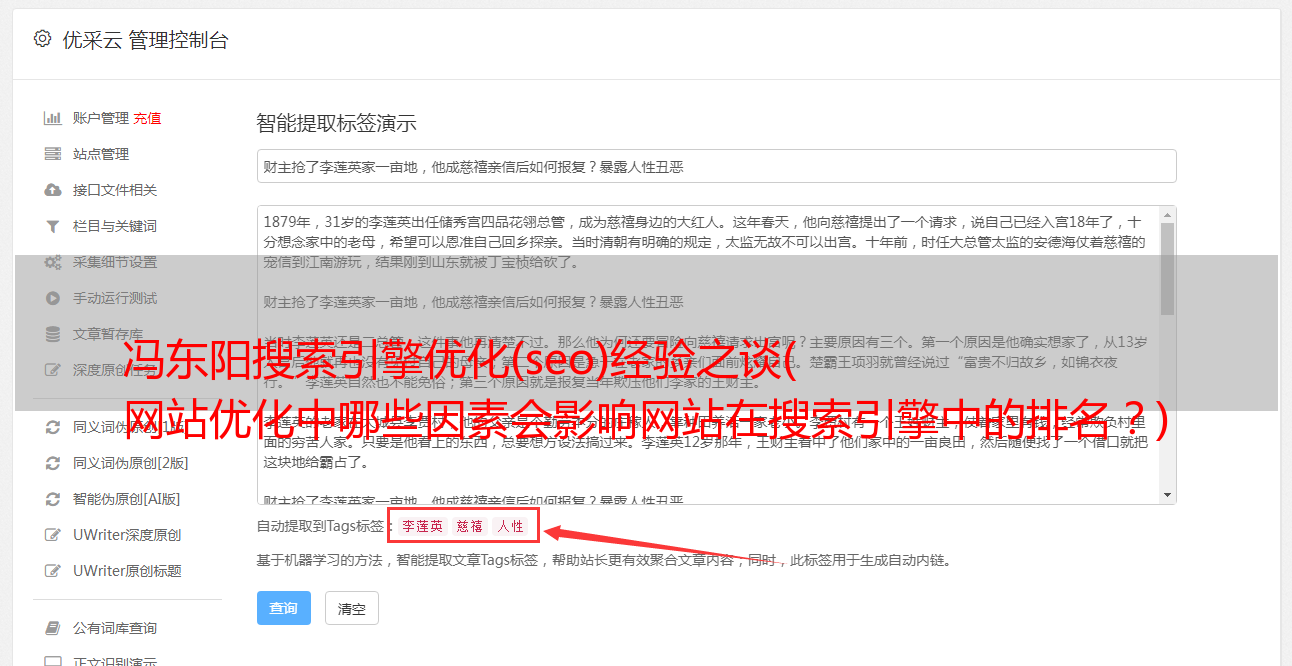Click the 李莲英 extracted tag
The width and height of the screenshot is (1292, 666).
(x=423, y=526)
